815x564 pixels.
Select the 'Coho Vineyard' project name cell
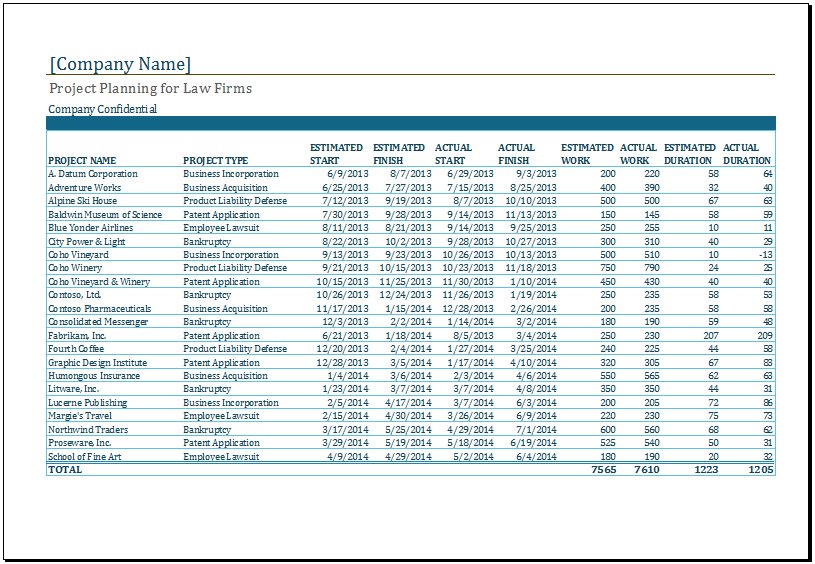78,255
